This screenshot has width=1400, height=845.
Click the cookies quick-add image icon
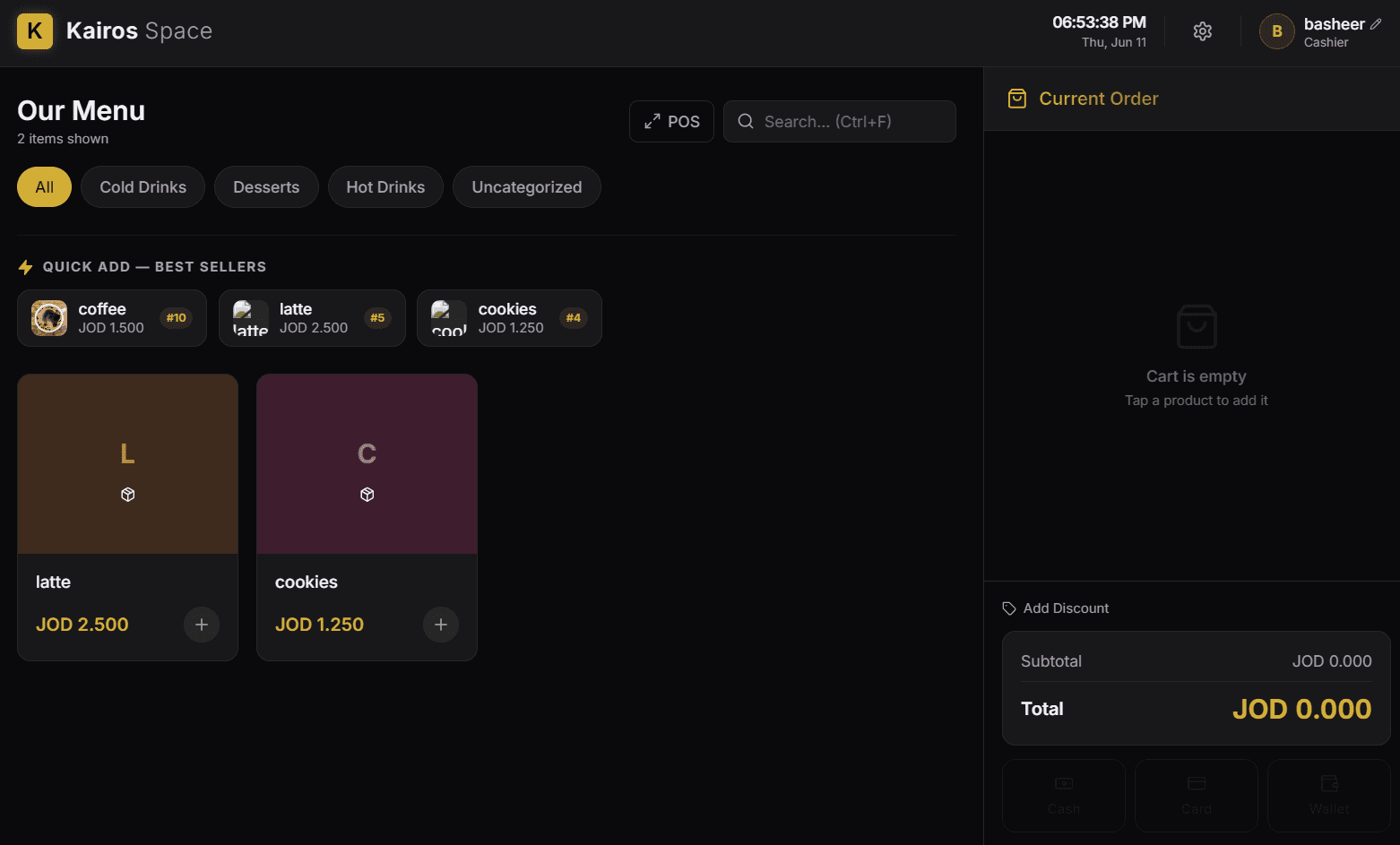449,318
